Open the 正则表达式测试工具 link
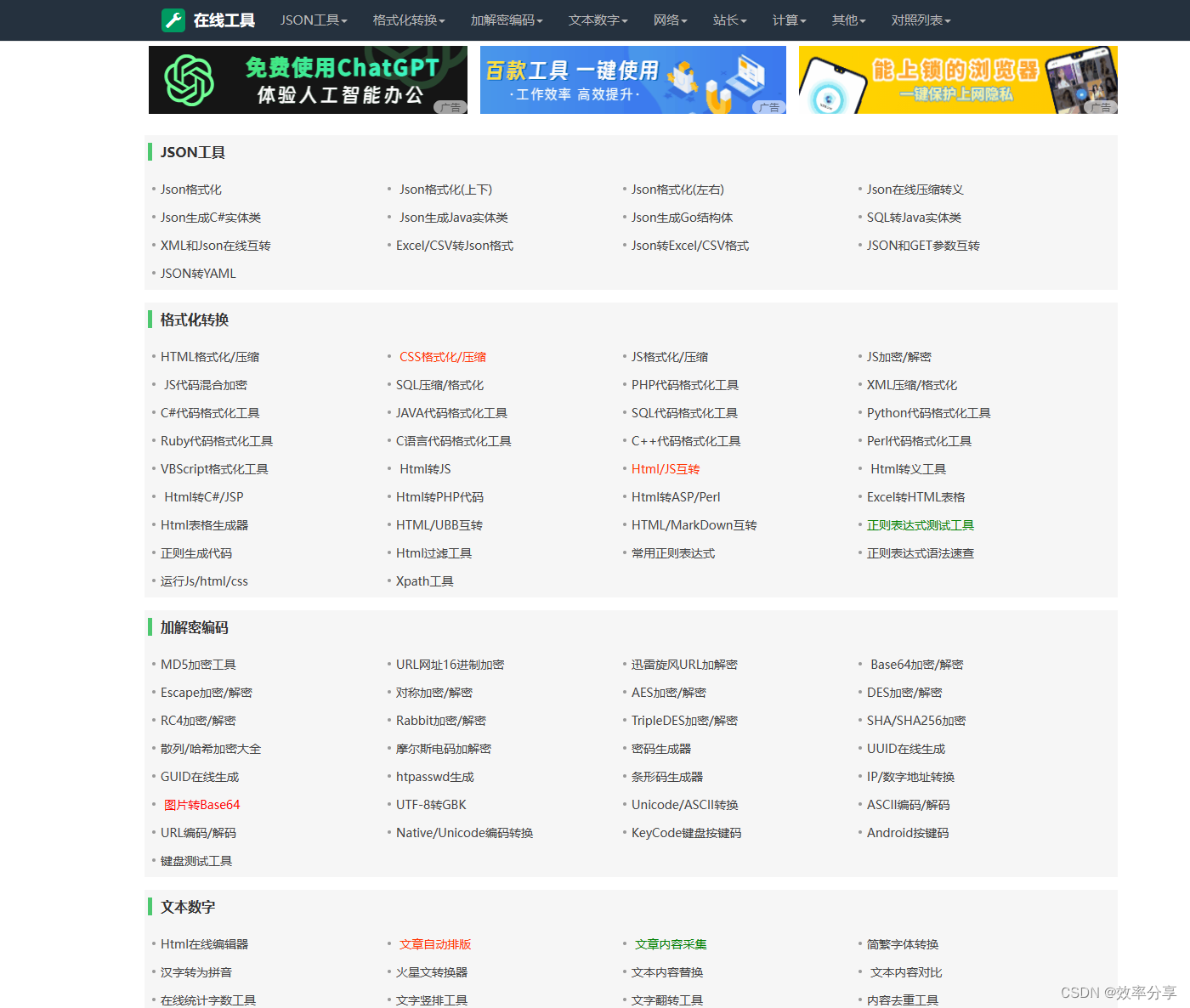This screenshot has height=1008, width=1190. click(921, 524)
